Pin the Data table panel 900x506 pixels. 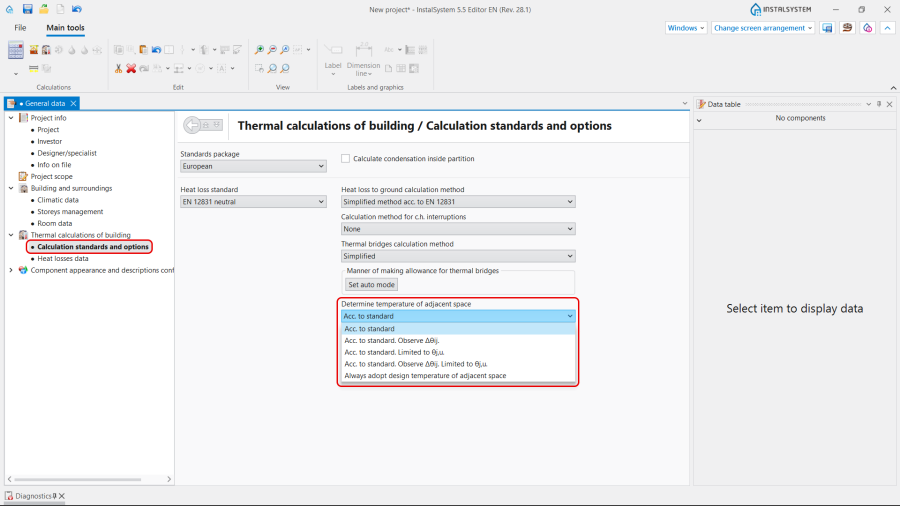pos(879,104)
